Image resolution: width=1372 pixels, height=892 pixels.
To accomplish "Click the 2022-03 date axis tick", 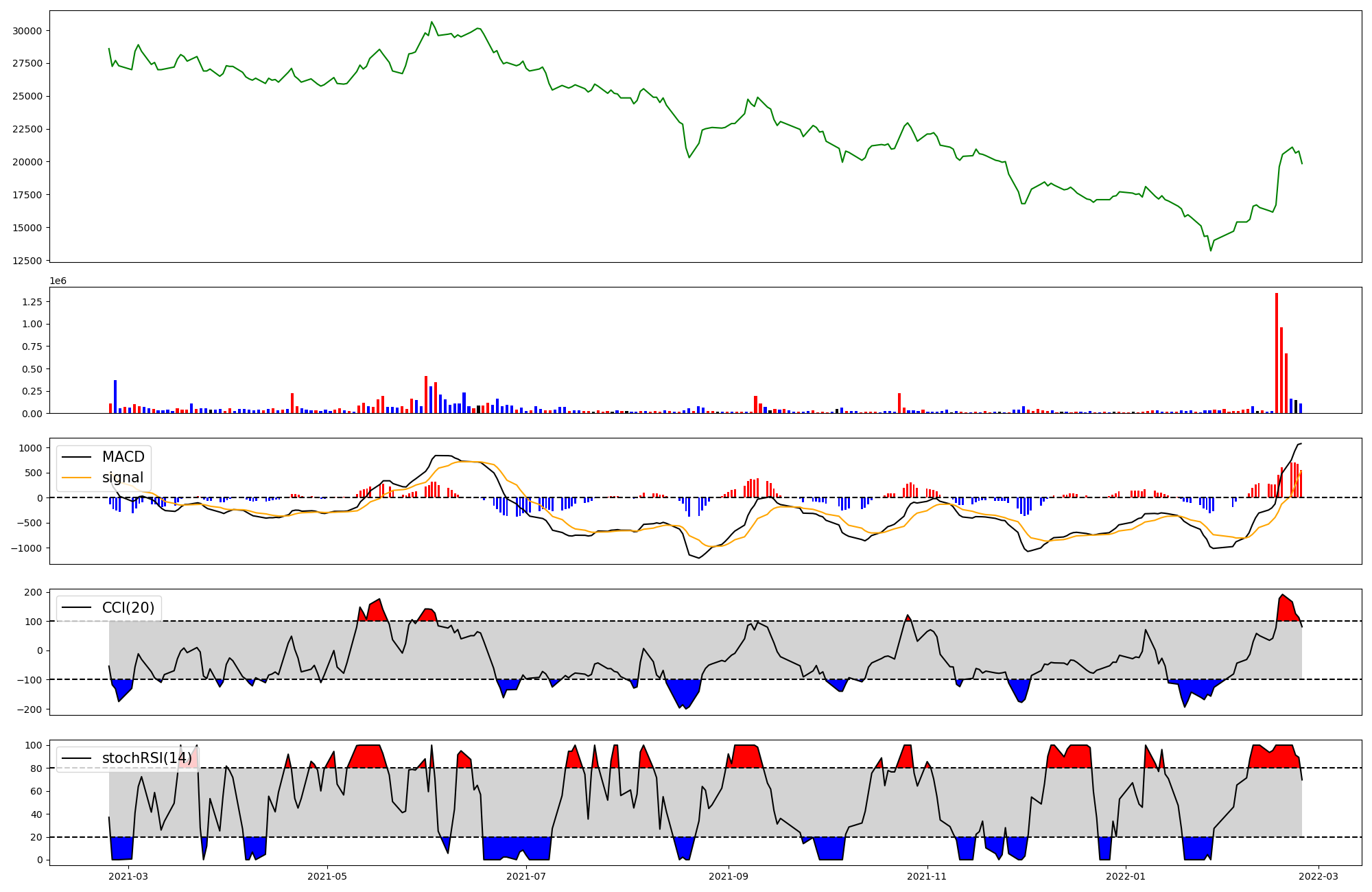I will [x=1318, y=876].
